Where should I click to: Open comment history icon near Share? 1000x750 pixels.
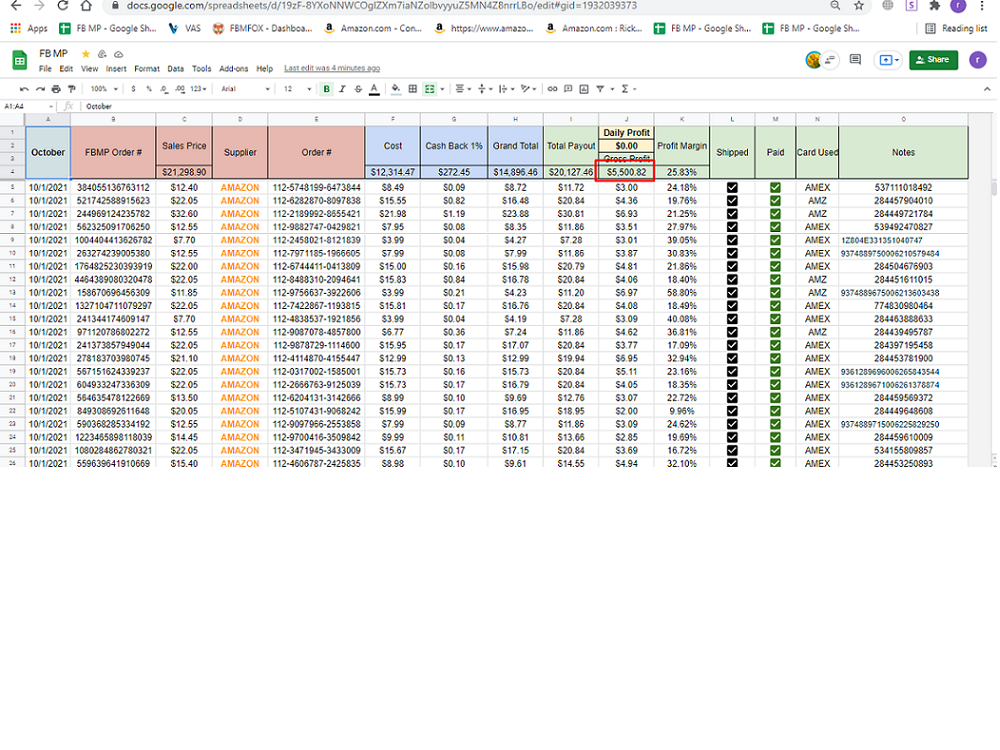855,60
